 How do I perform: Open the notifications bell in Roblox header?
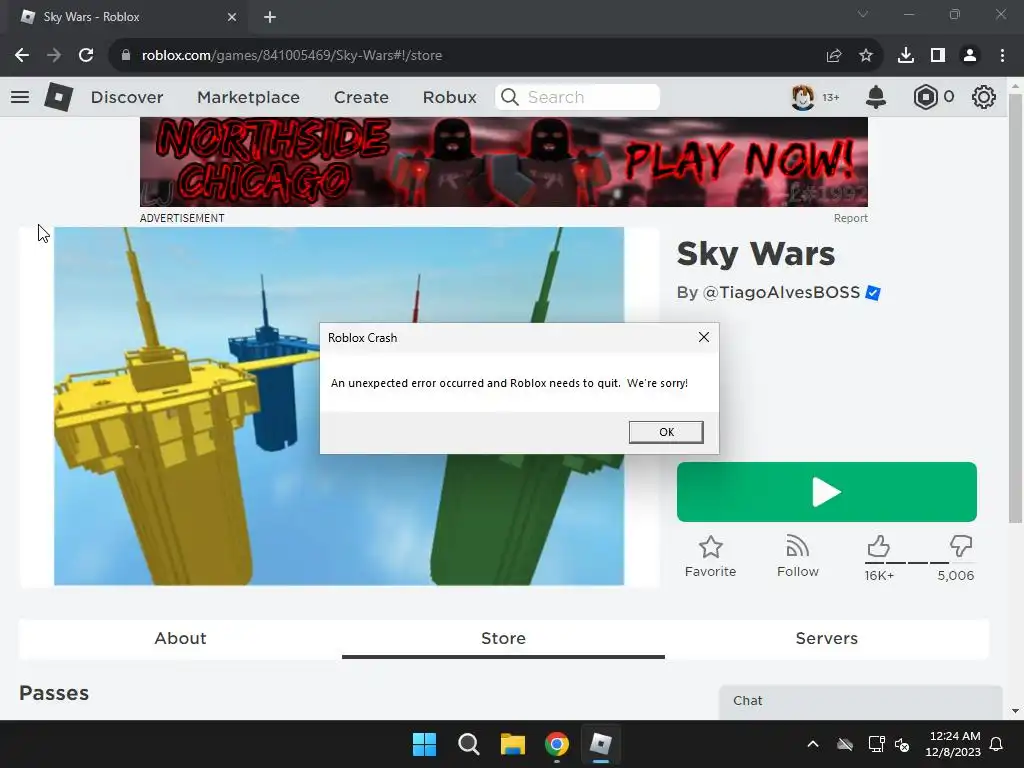(876, 97)
